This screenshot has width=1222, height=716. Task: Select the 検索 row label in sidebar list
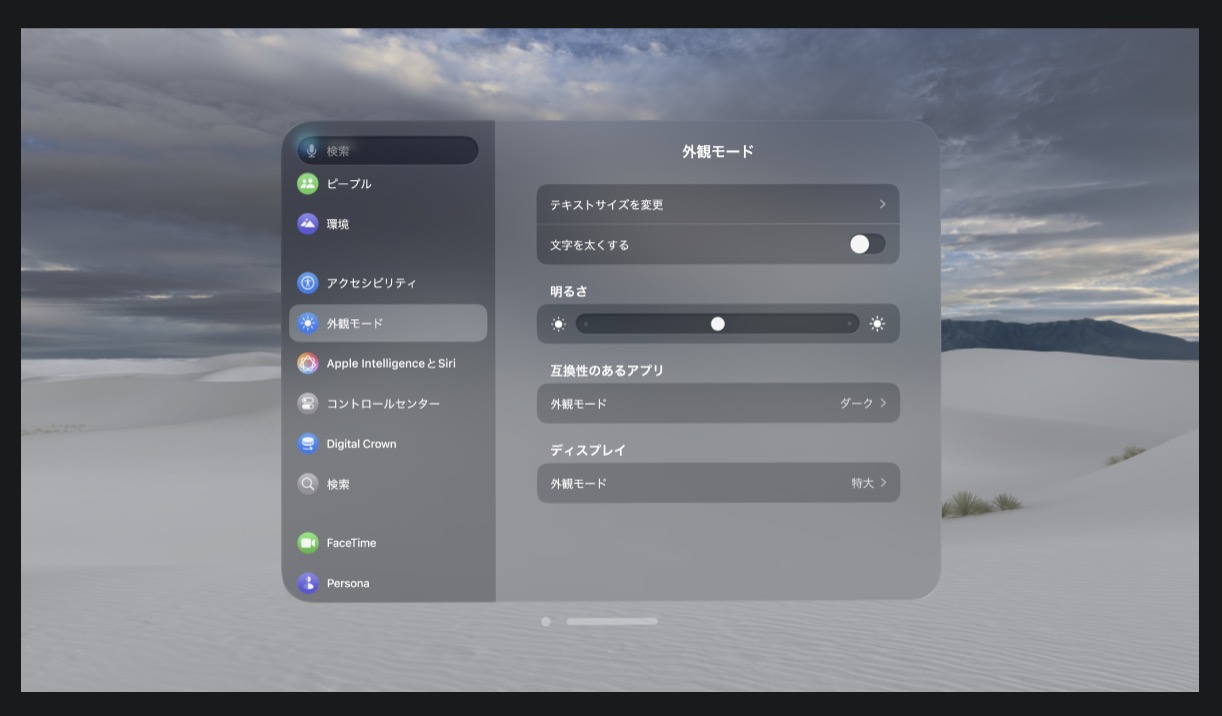coord(338,484)
